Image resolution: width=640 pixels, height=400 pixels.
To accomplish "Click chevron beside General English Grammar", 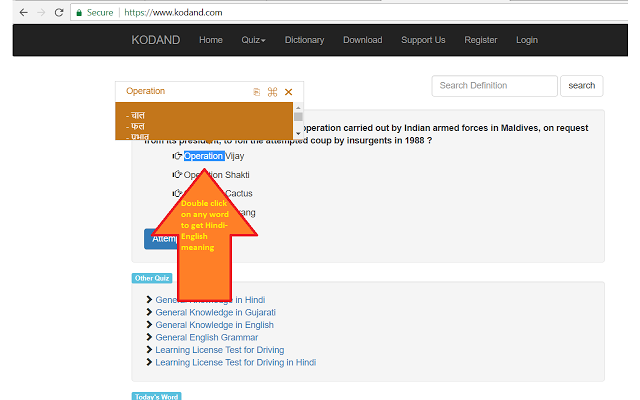I will pos(149,338).
